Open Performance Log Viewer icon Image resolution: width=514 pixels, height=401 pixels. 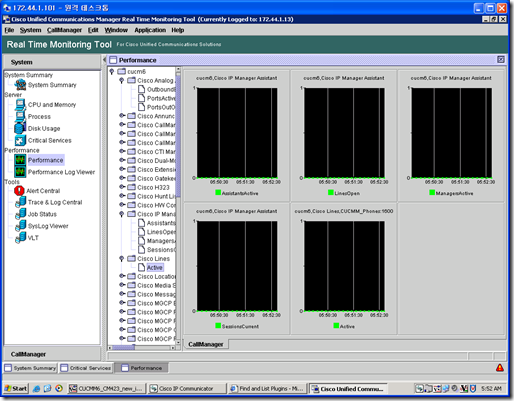point(20,172)
